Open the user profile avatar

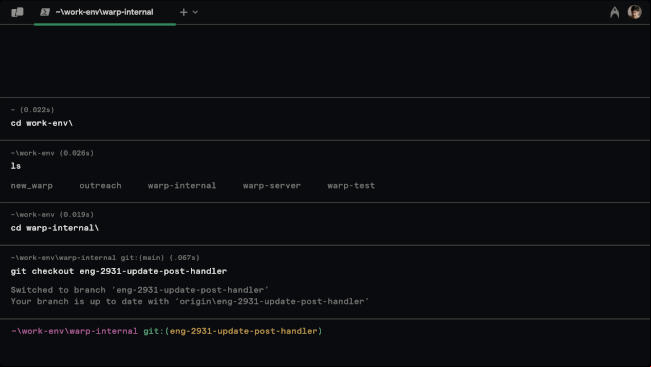click(634, 12)
